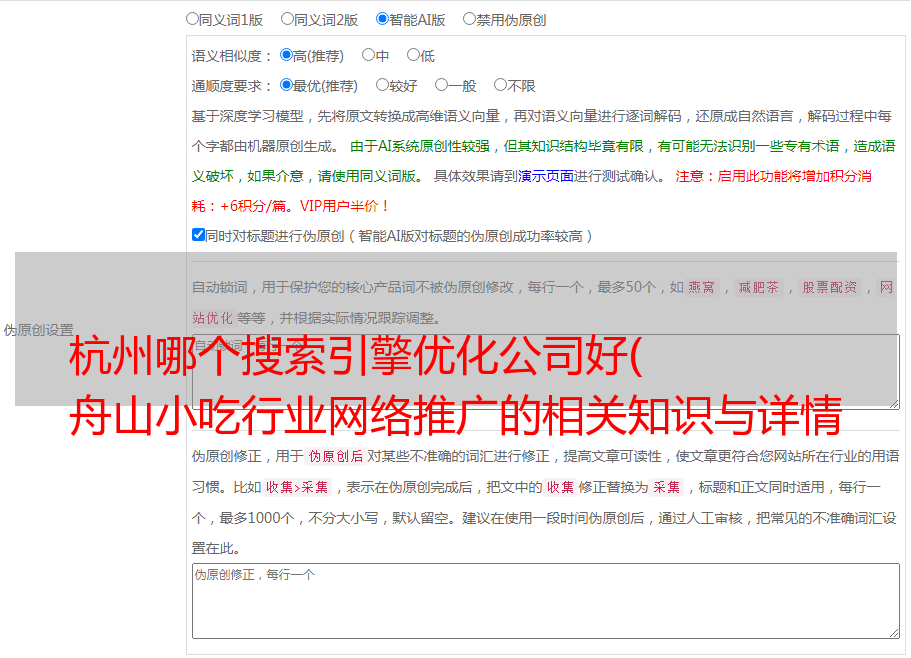
Task: Click the 语义相似度 label
Action: click(232, 56)
